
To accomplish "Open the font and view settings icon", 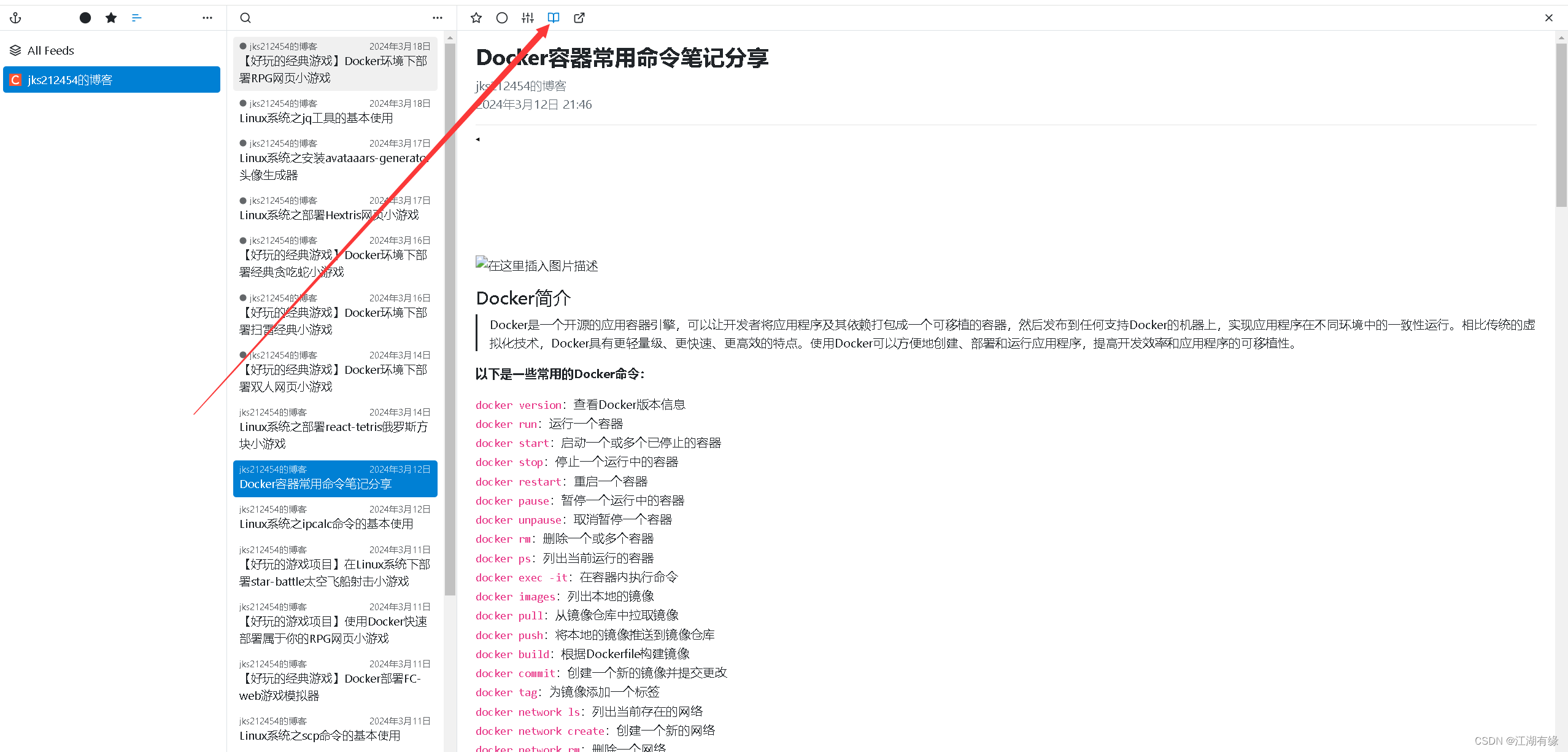I will click(x=527, y=18).
